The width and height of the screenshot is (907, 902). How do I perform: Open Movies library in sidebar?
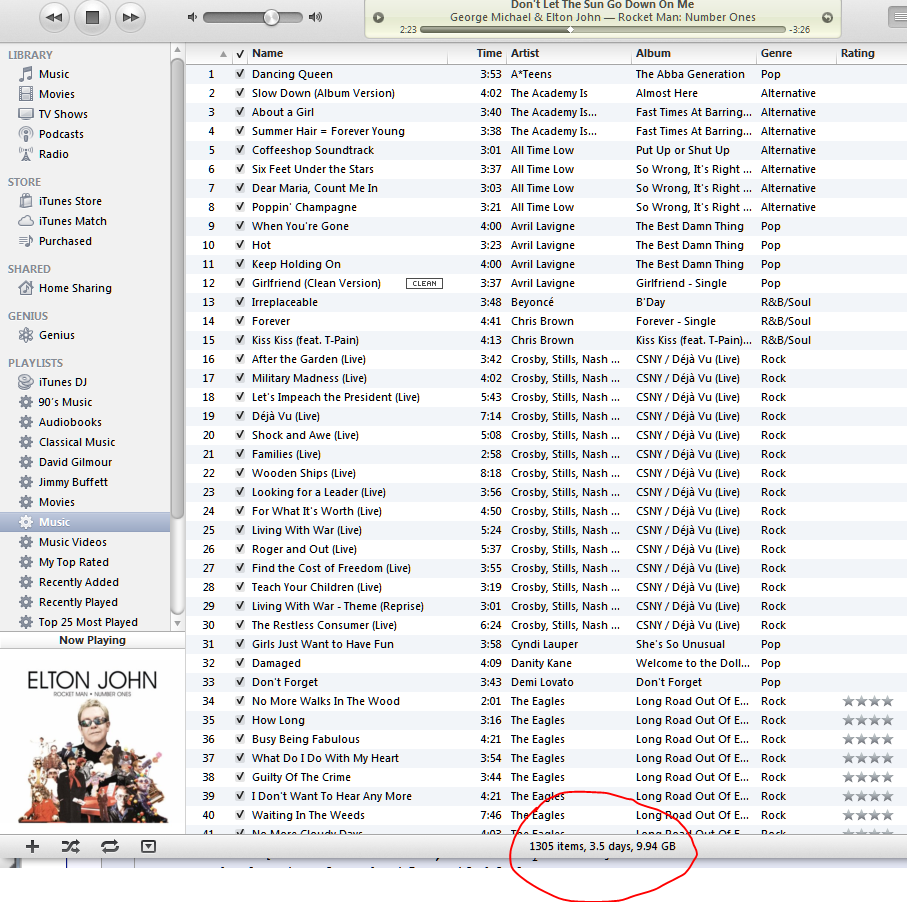click(x=56, y=94)
